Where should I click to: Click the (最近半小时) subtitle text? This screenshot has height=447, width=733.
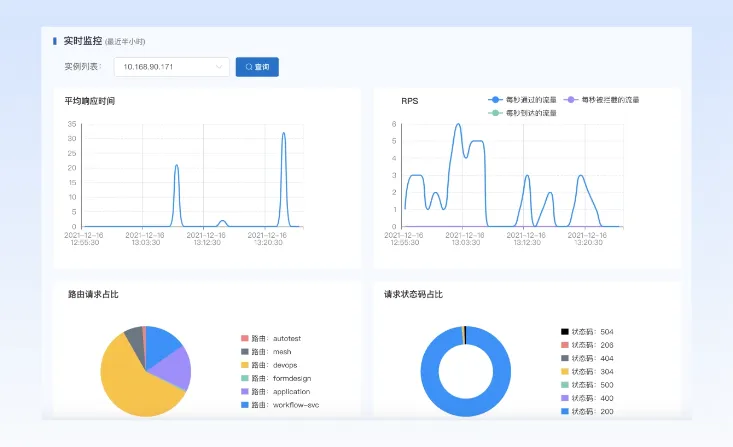[125, 42]
